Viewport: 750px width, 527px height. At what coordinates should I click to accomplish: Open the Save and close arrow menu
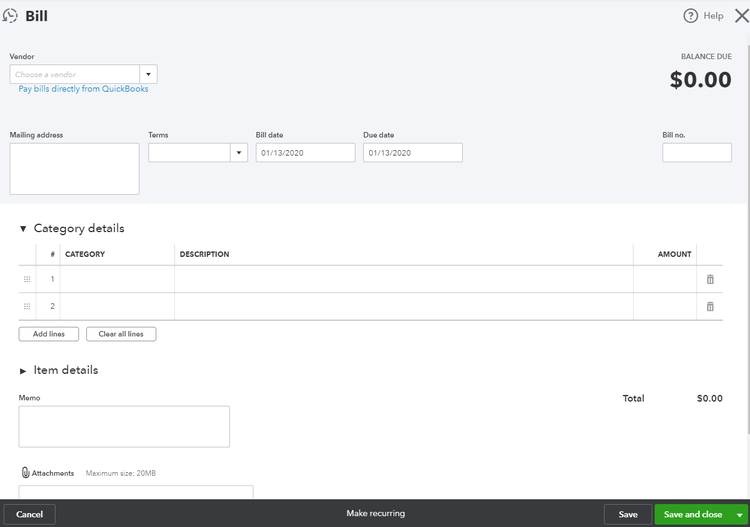coord(739,515)
